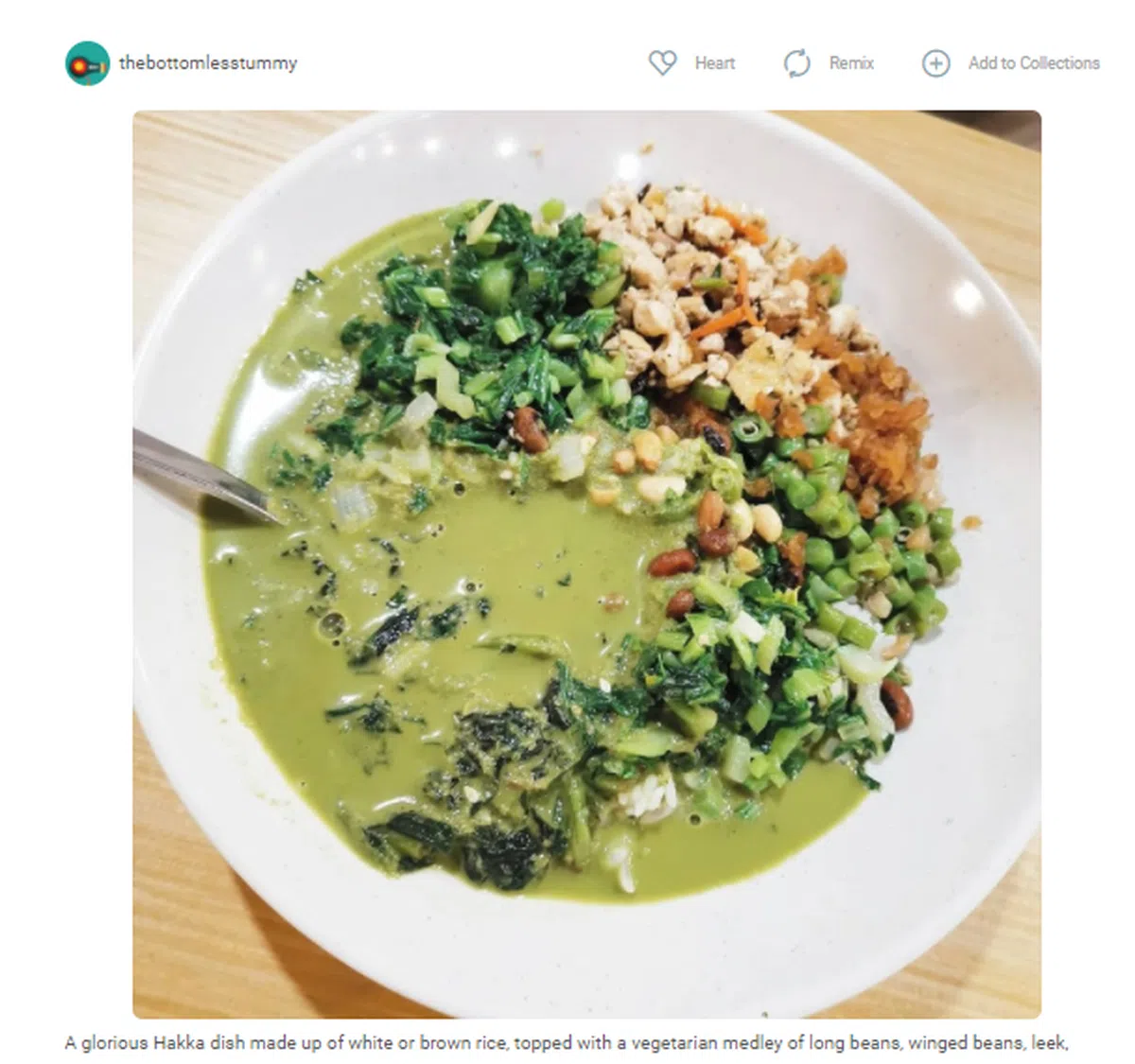Screen dimensions: 1135x1064
Task: Open thebottomlesstummy username link
Action: click(208, 63)
